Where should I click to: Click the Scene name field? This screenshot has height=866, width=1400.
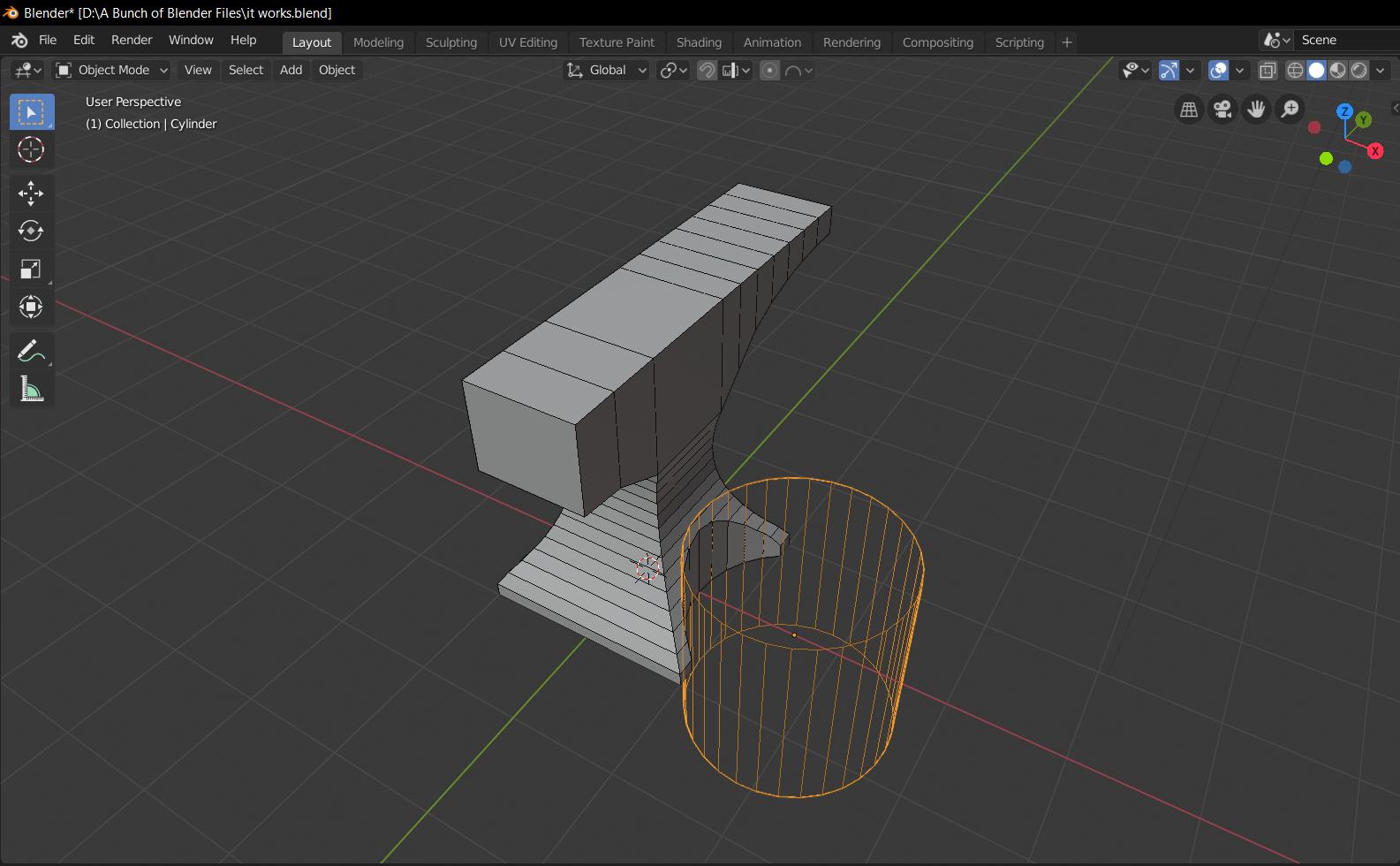point(1348,40)
